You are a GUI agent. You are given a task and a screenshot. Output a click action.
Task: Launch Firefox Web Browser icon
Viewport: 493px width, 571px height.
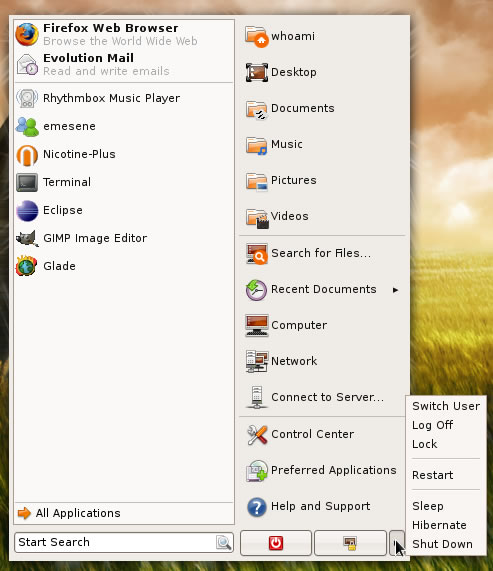(x=27, y=34)
